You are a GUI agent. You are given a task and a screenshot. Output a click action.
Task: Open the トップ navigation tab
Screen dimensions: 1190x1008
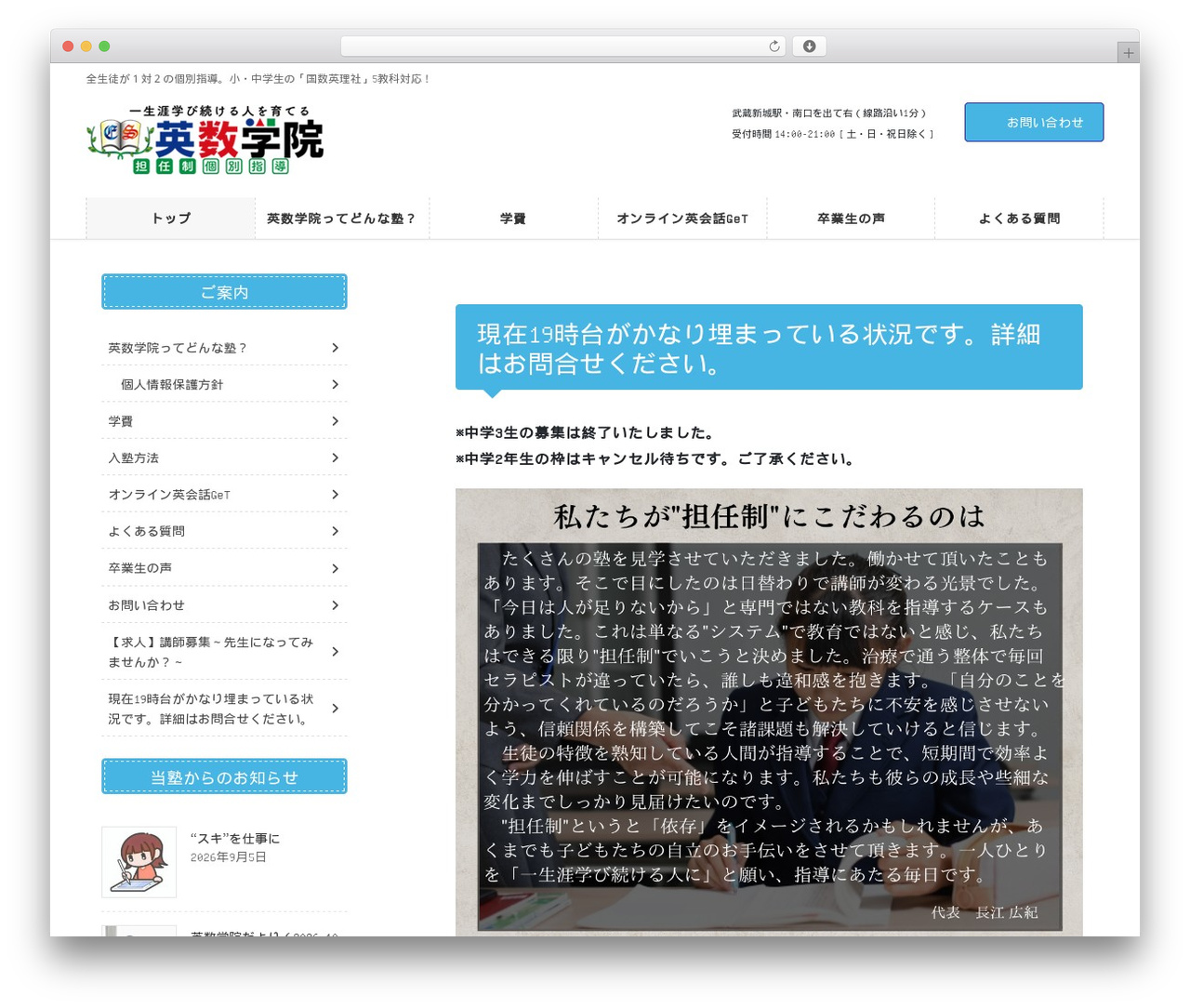[x=171, y=219]
